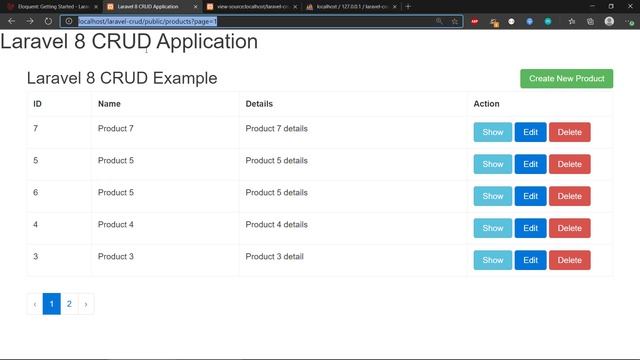Viewport: 640px width, 360px height.
Task: Delete the Product 4 row
Action: [569, 228]
